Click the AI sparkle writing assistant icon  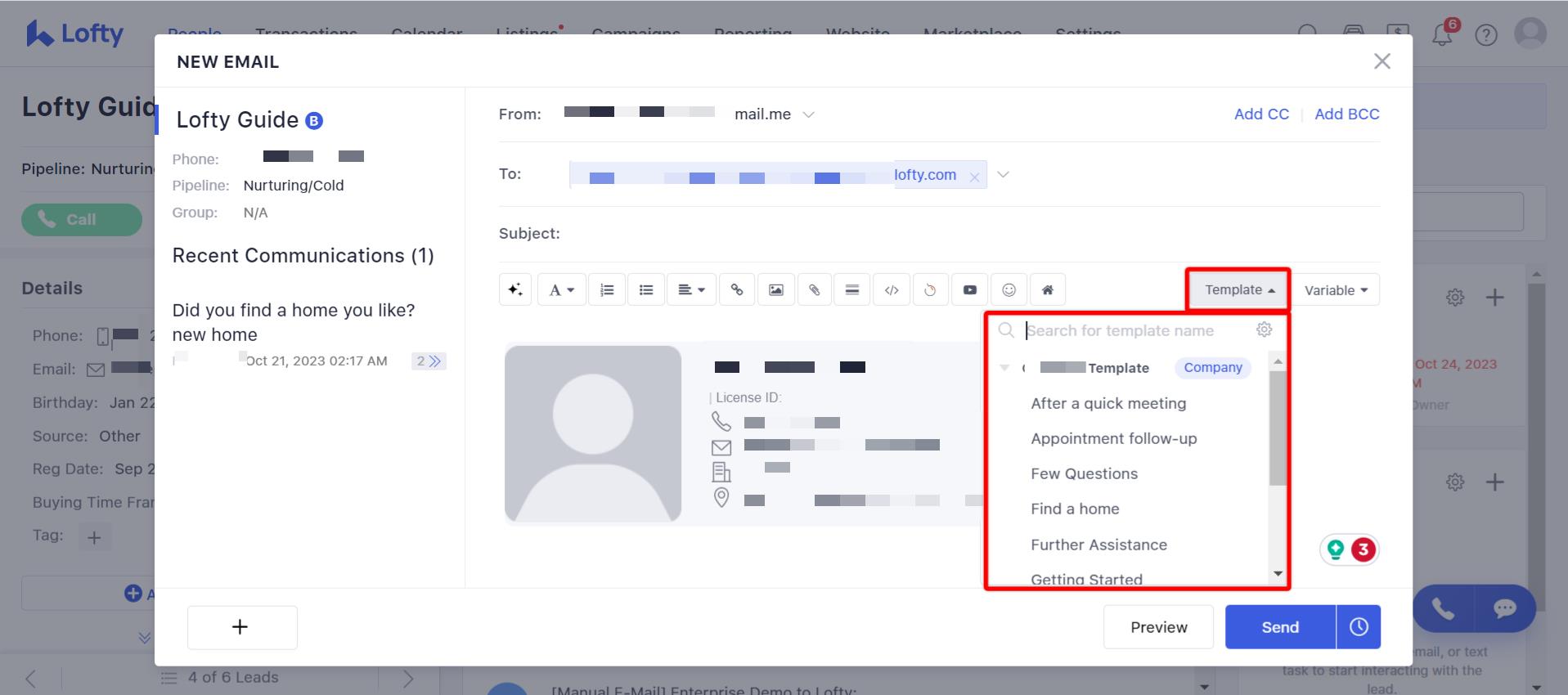click(x=515, y=289)
